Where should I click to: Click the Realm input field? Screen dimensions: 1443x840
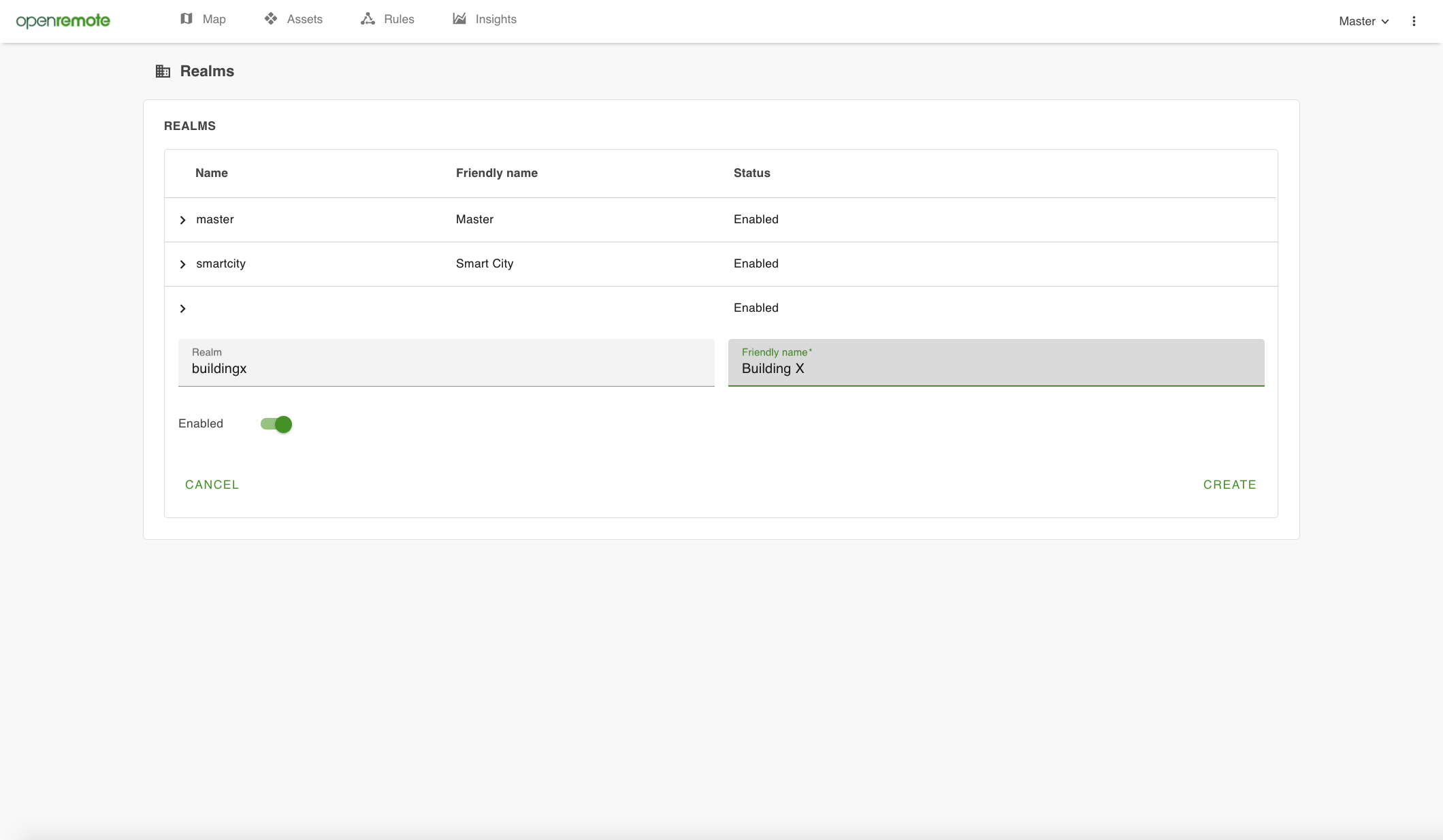tap(446, 368)
